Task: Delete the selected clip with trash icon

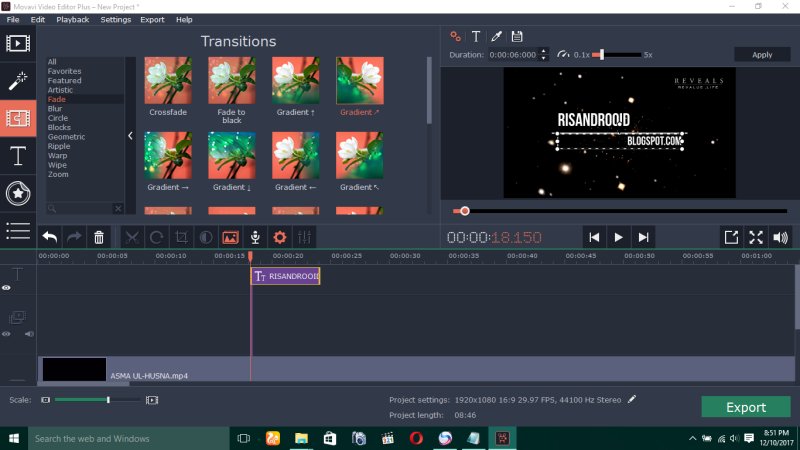Action: click(99, 237)
